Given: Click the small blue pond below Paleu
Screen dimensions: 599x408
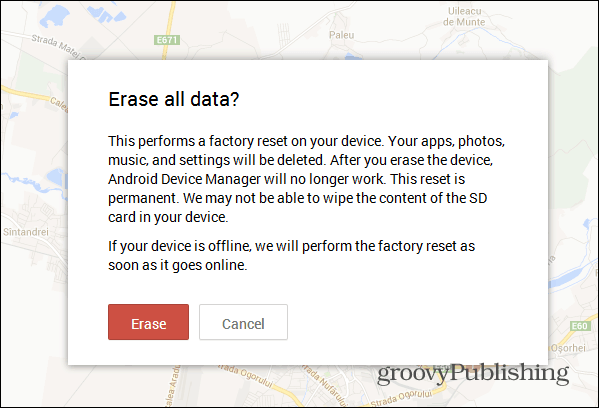Looking at the screenshot, I should (353, 57).
